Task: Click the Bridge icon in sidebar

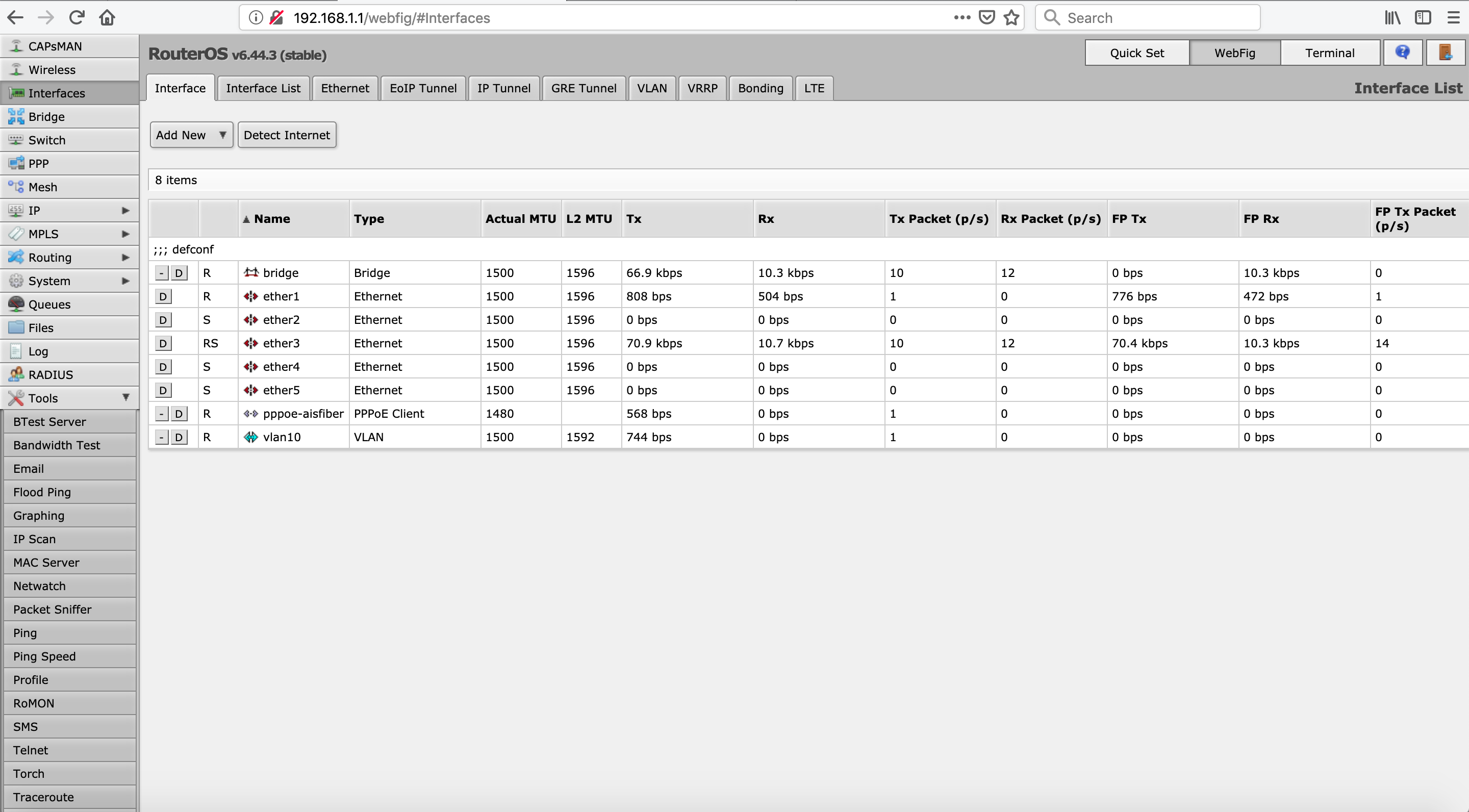Action: tap(16, 116)
